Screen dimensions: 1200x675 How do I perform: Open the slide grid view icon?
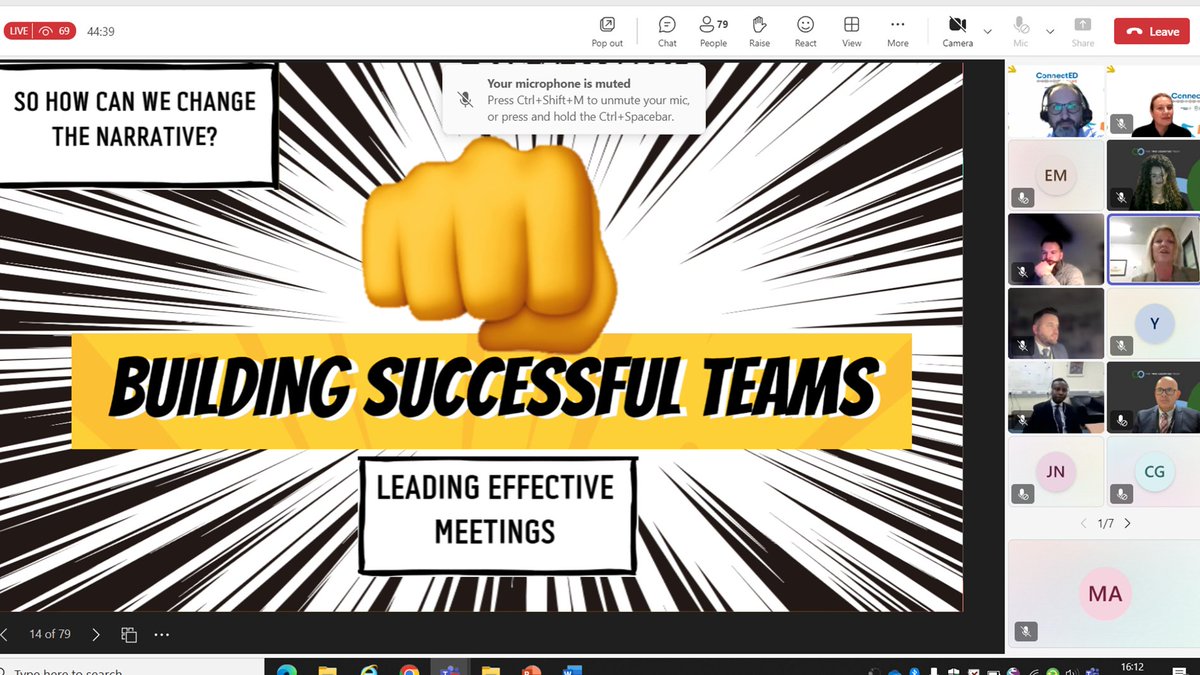pyautogui.click(x=129, y=634)
